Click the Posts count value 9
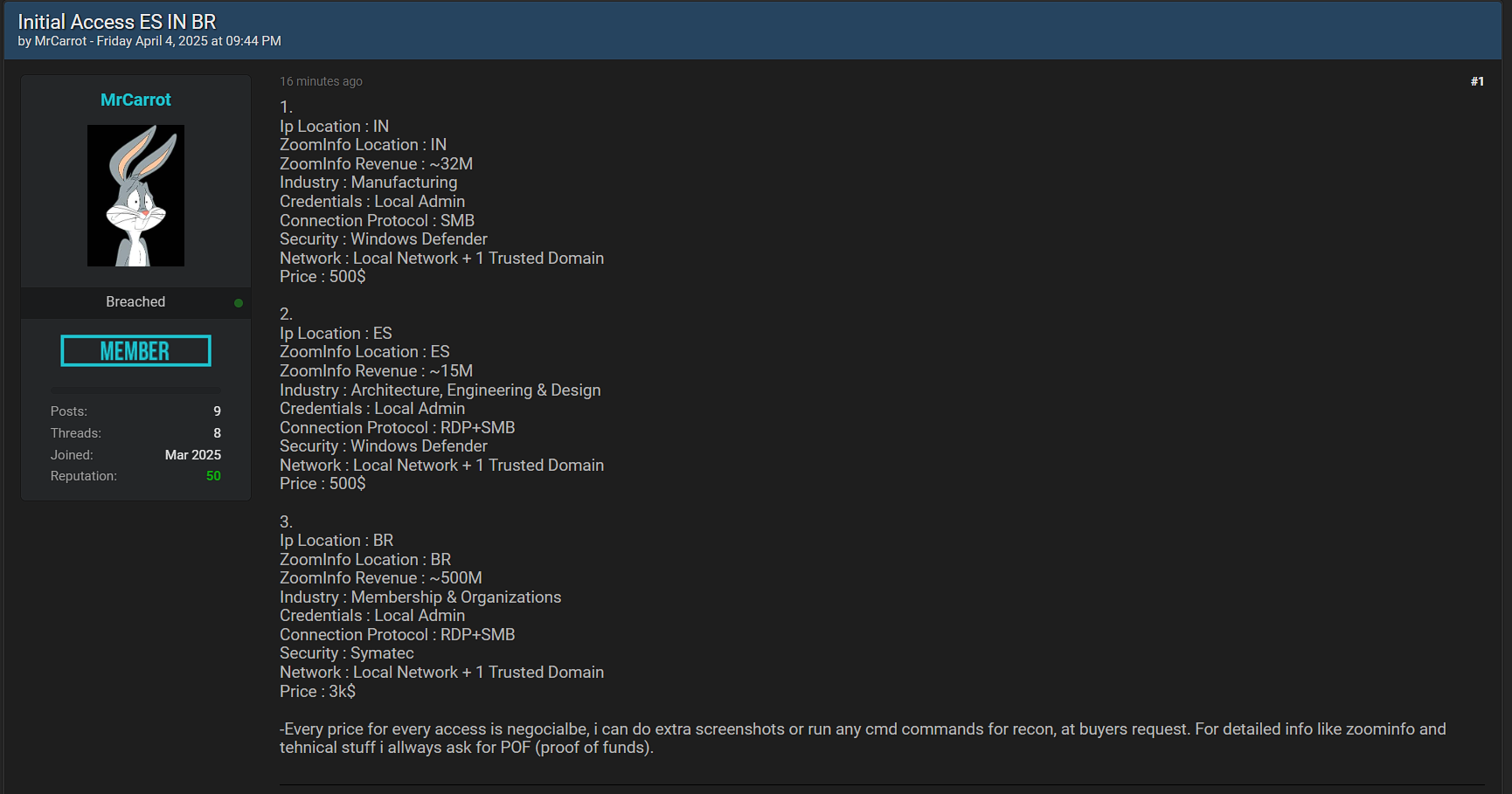 (x=217, y=411)
